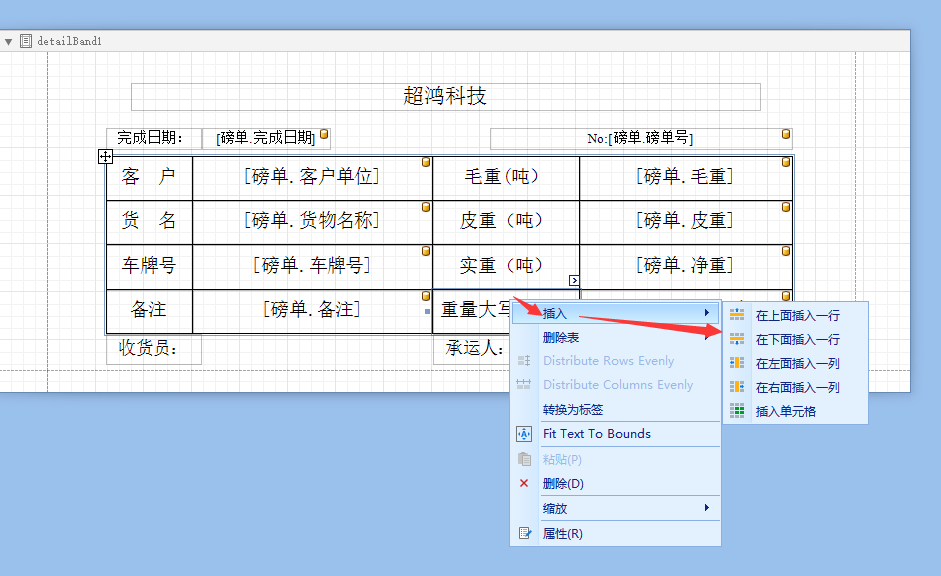
Task: Select the [磅单.完成日期] field
Action: tap(266, 138)
